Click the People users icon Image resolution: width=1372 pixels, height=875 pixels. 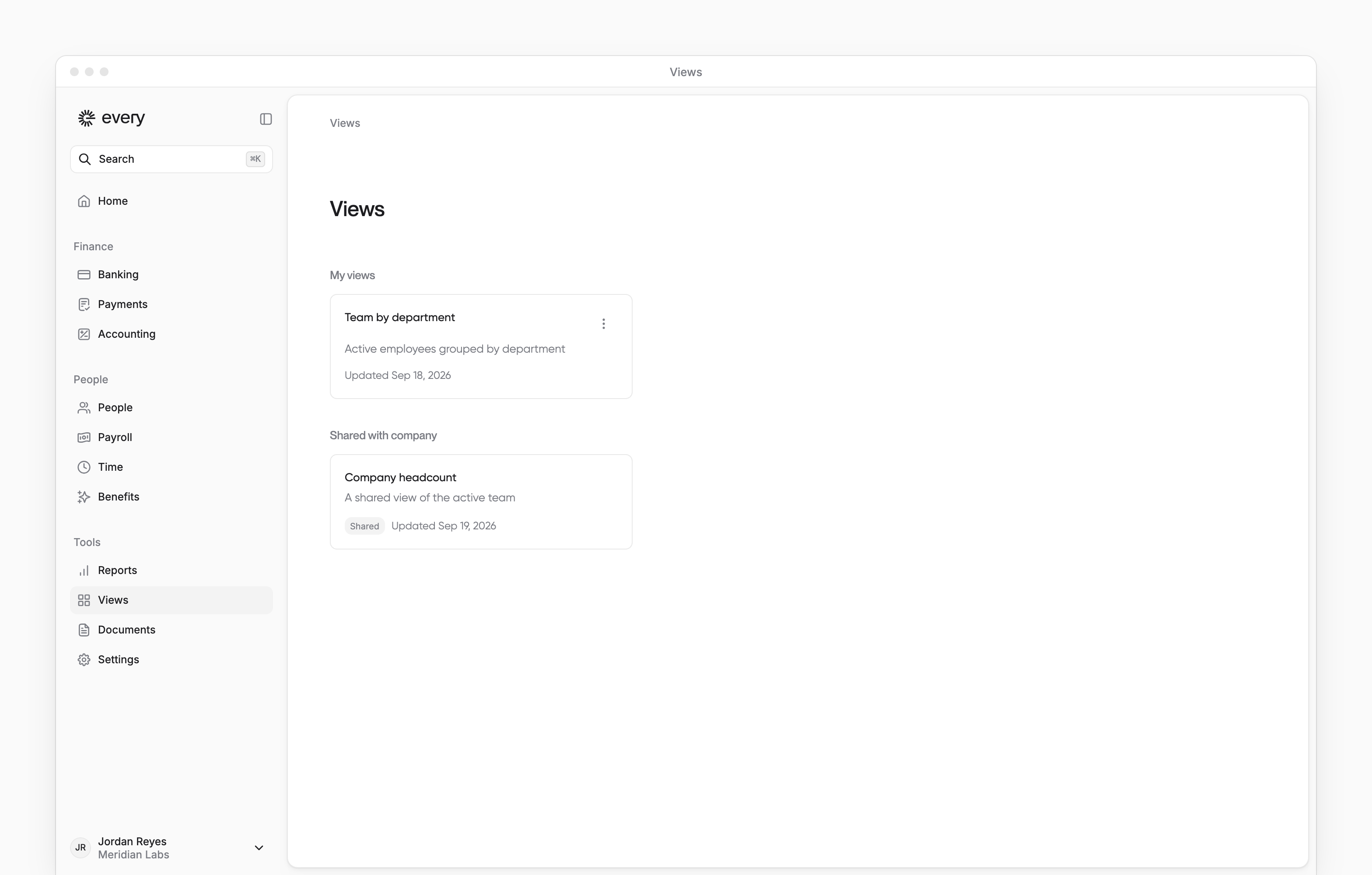pos(84,407)
